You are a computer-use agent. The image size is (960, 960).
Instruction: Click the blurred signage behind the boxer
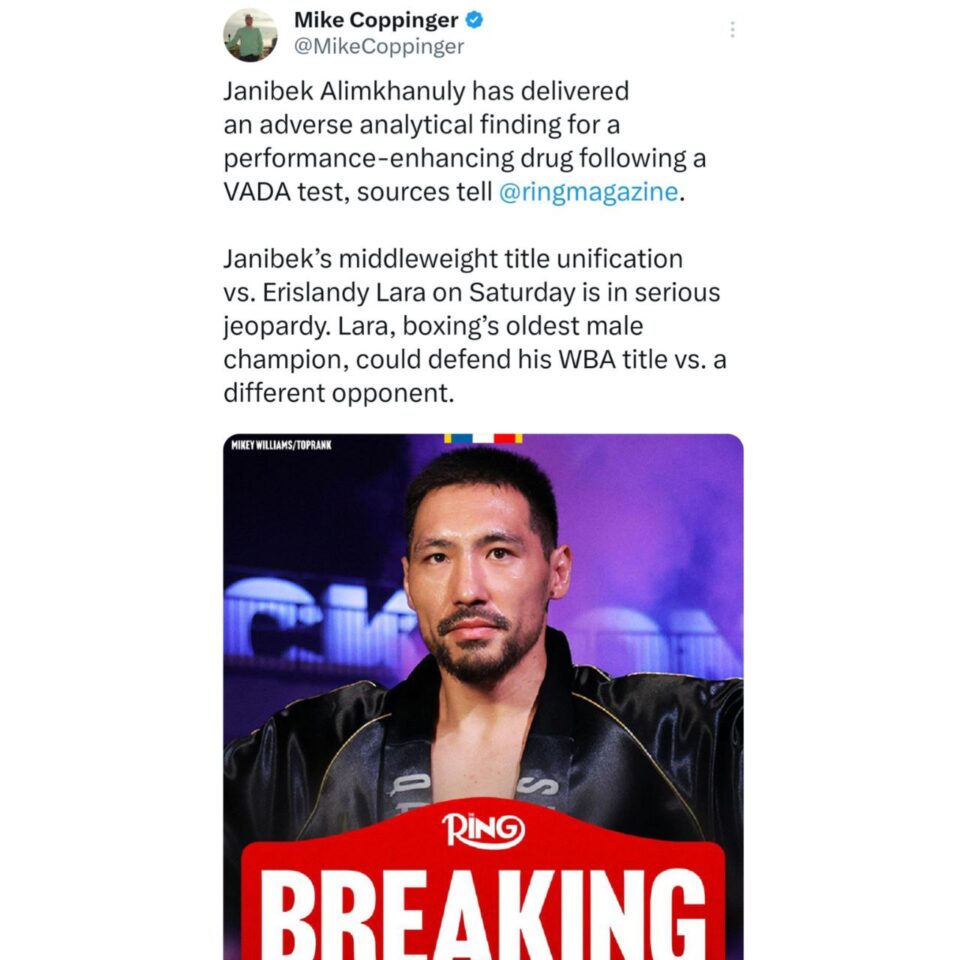pyautogui.click(x=319, y=618)
